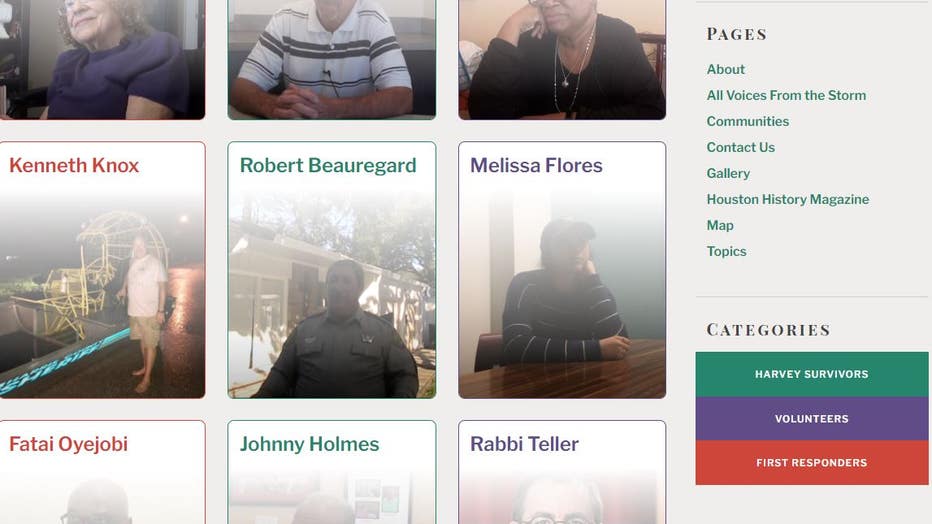The image size is (932, 524).
Task: Open All Voices From the Storm page
Action: [x=786, y=96]
